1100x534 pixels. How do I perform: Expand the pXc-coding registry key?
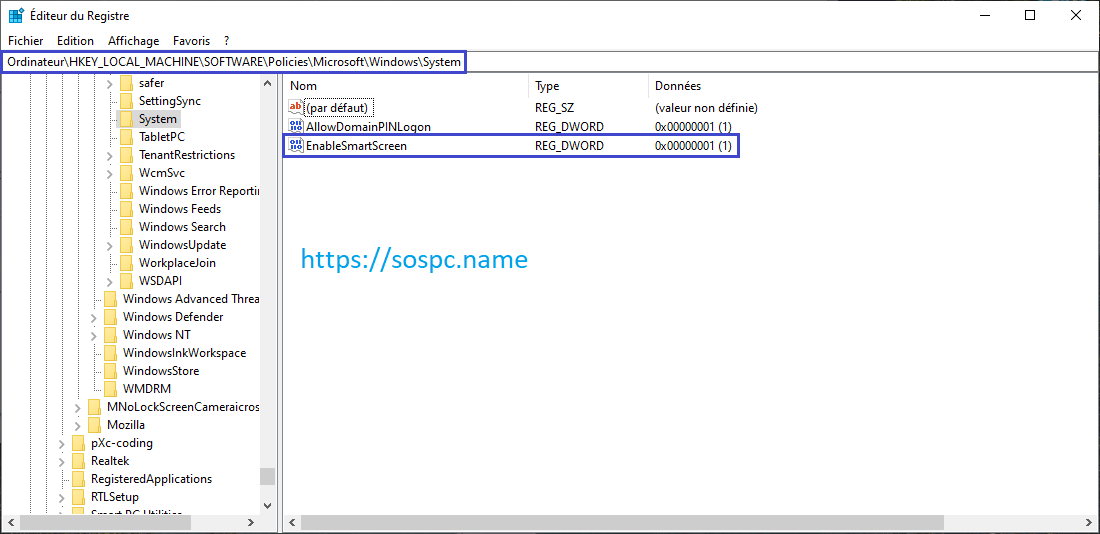pos(61,443)
